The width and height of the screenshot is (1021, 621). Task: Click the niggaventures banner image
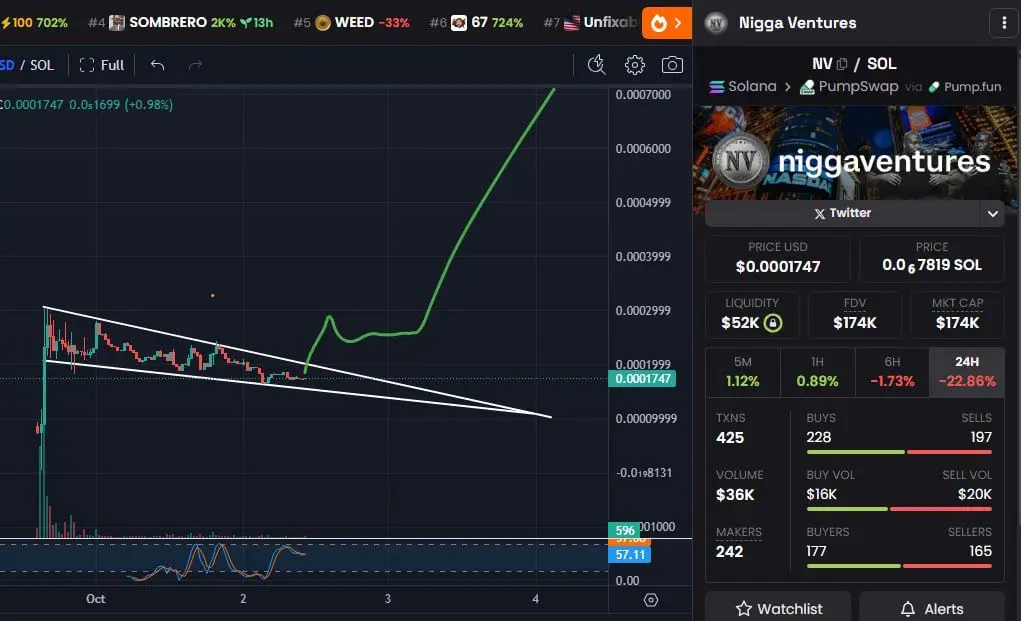pyautogui.click(x=854, y=153)
